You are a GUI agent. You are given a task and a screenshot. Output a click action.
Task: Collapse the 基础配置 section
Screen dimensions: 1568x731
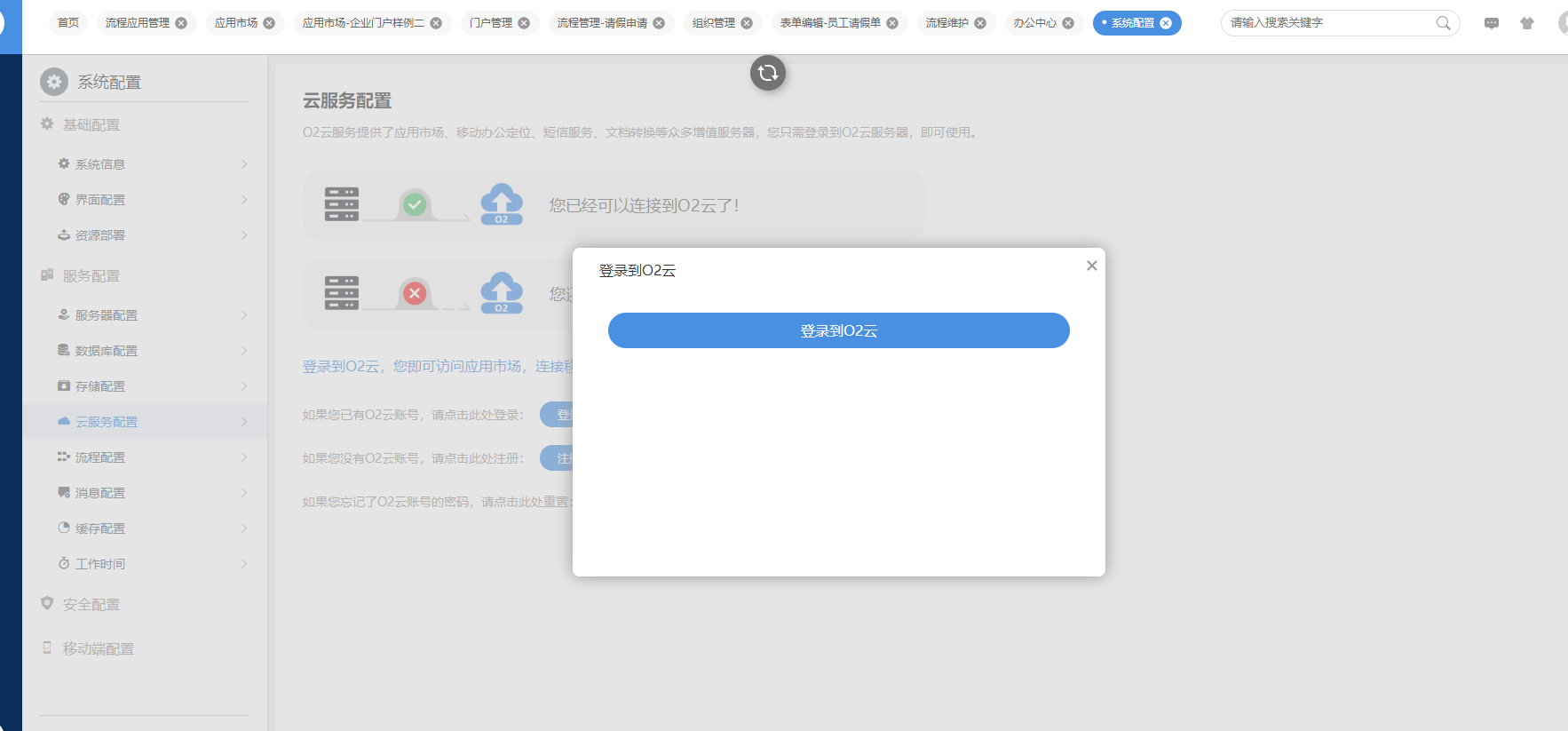coord(145,124)
